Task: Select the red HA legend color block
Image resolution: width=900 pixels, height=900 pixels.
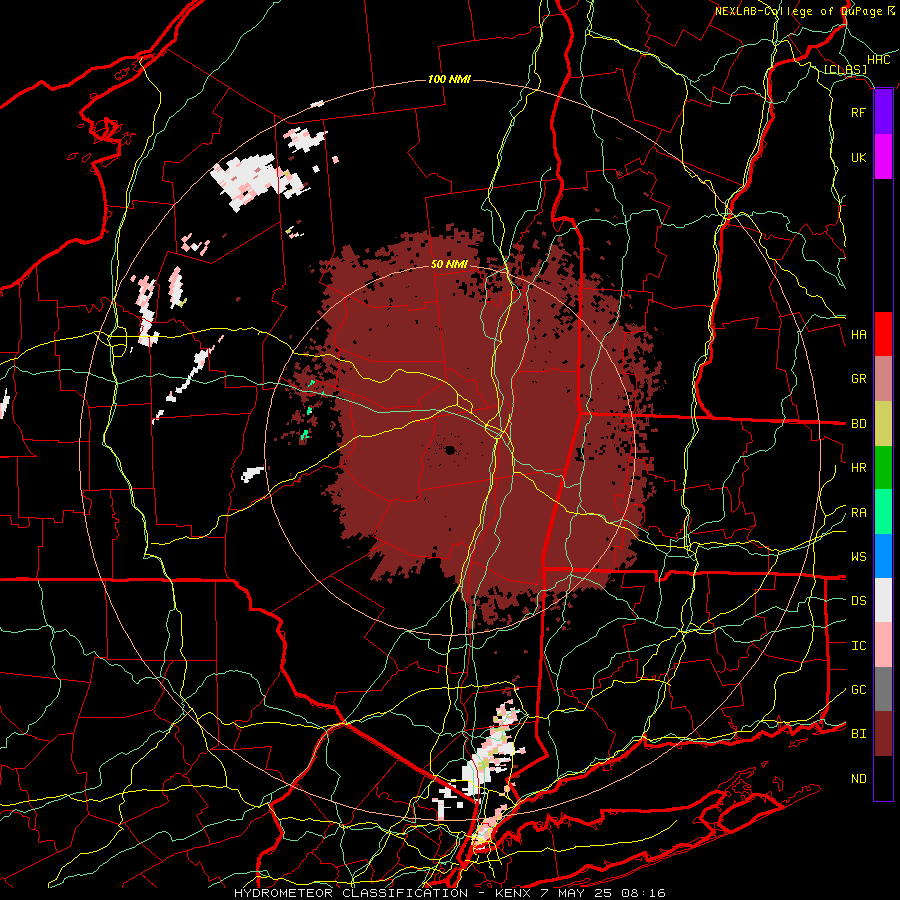Action: tap(883, 334)
